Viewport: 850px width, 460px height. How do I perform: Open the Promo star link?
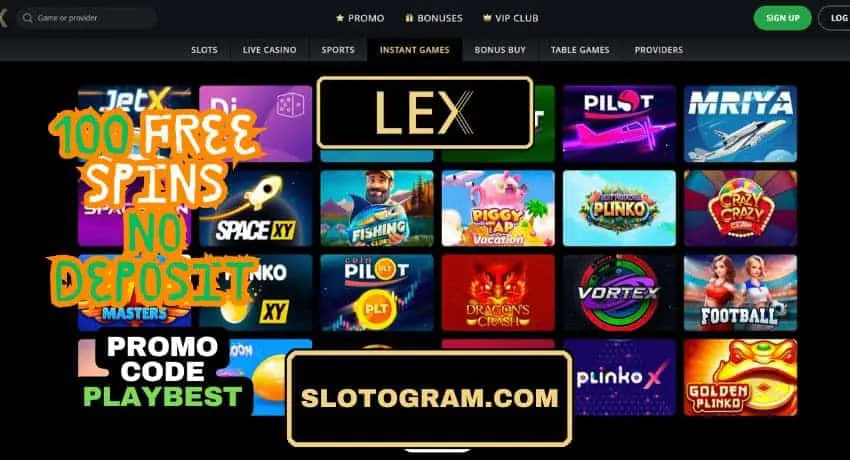(360, 18)
